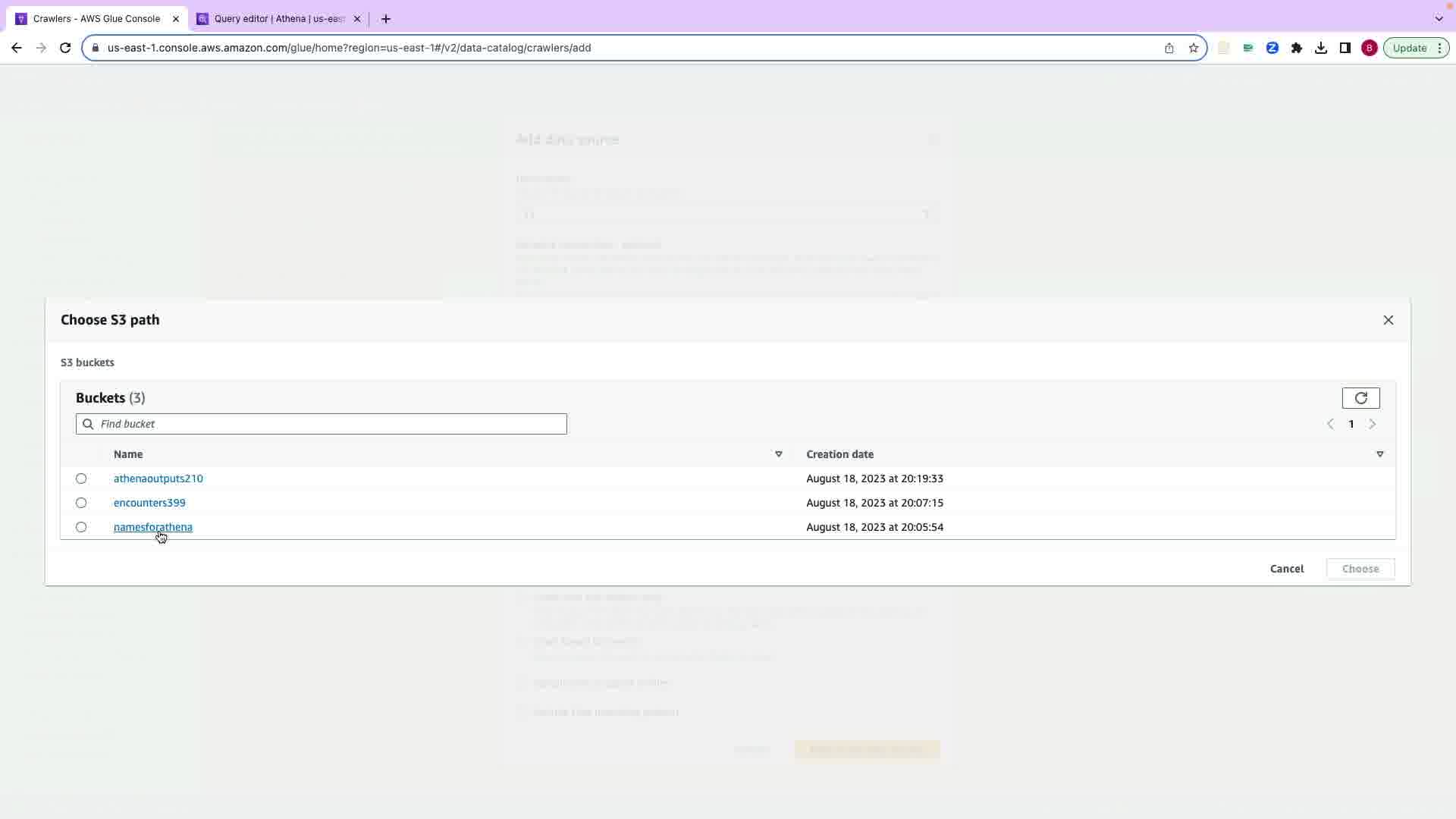The width and height of the screenshot is (1456, 819).
Task: Switch to Crawlers AWS Glue Console tab
Action: pos(96,19)
